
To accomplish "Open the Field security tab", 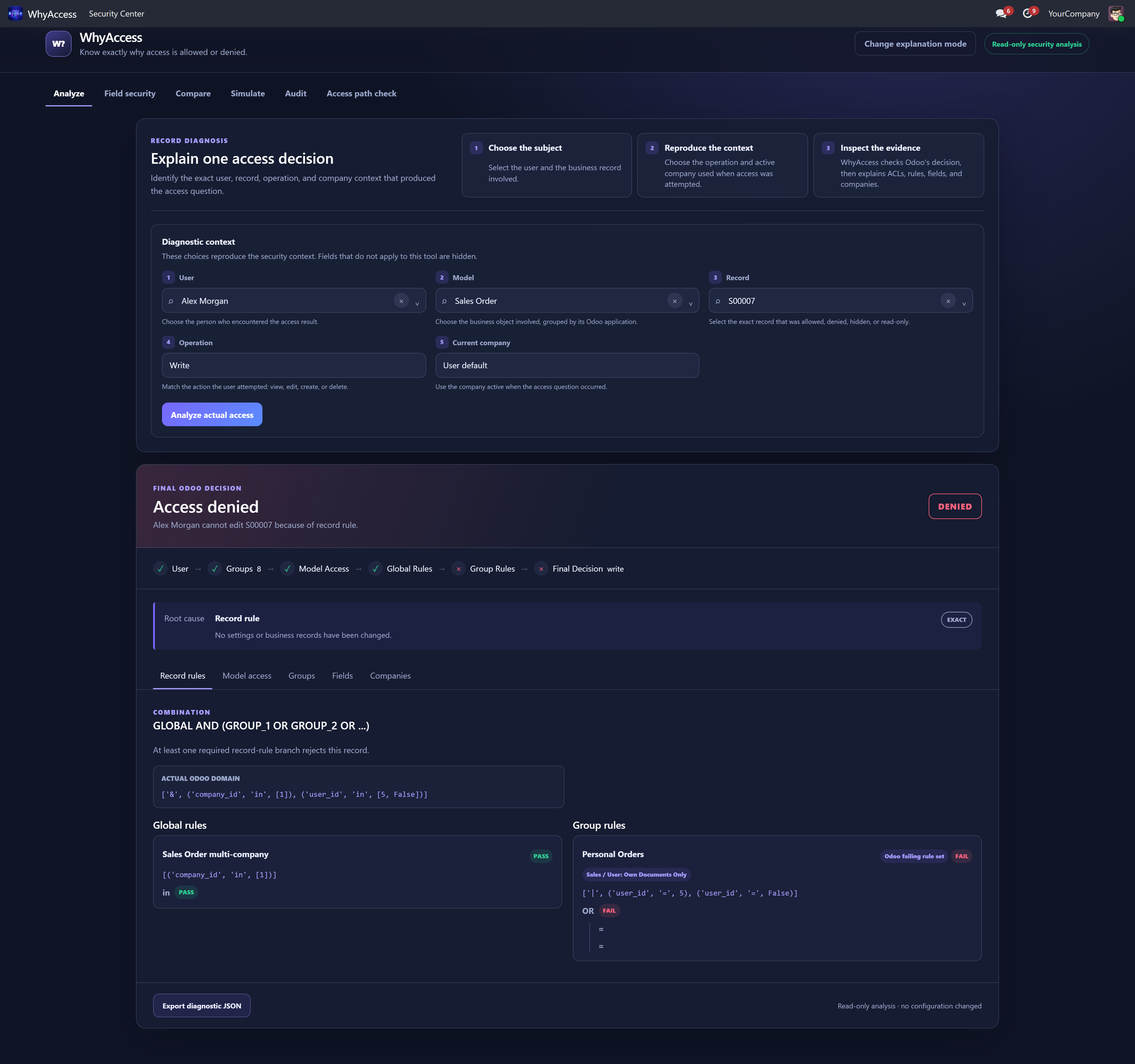I will (129, 94).
